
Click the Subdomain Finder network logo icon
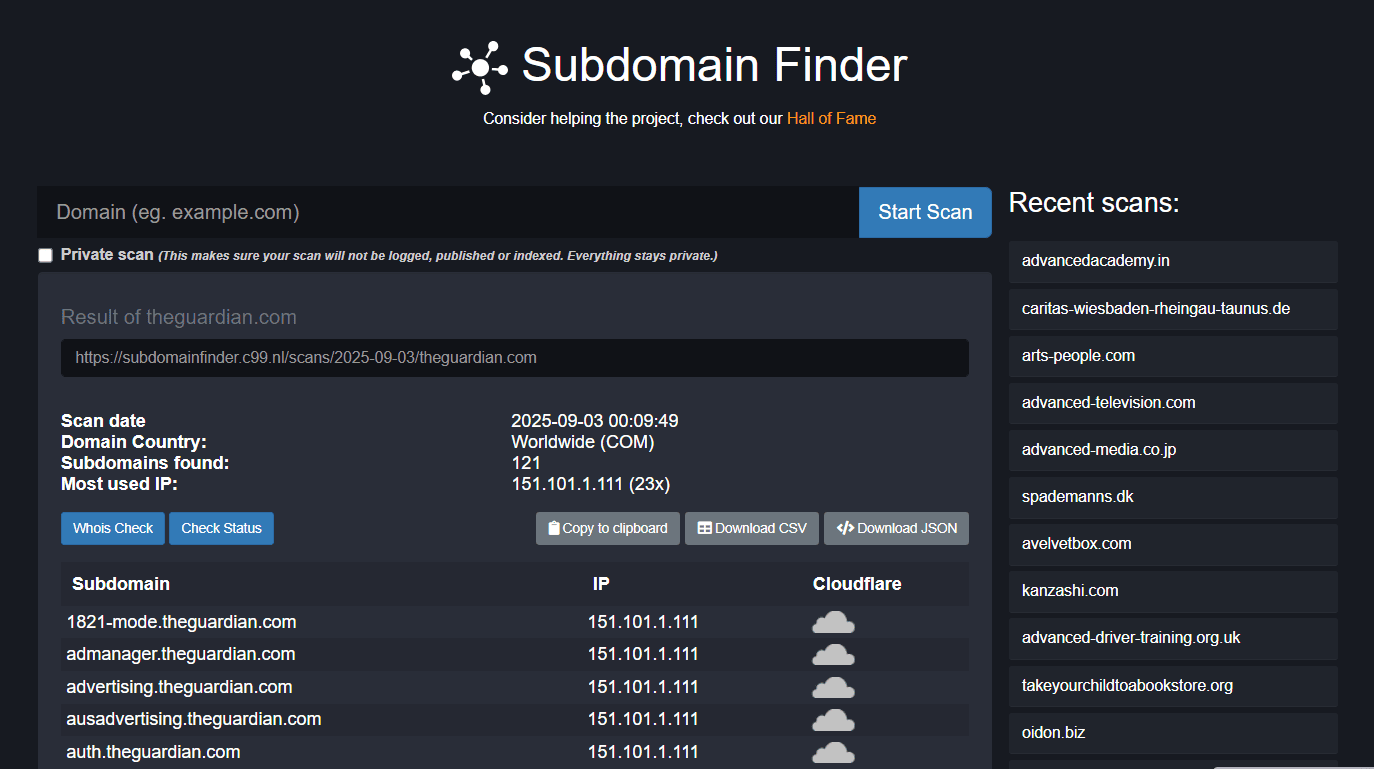(480, 67)
